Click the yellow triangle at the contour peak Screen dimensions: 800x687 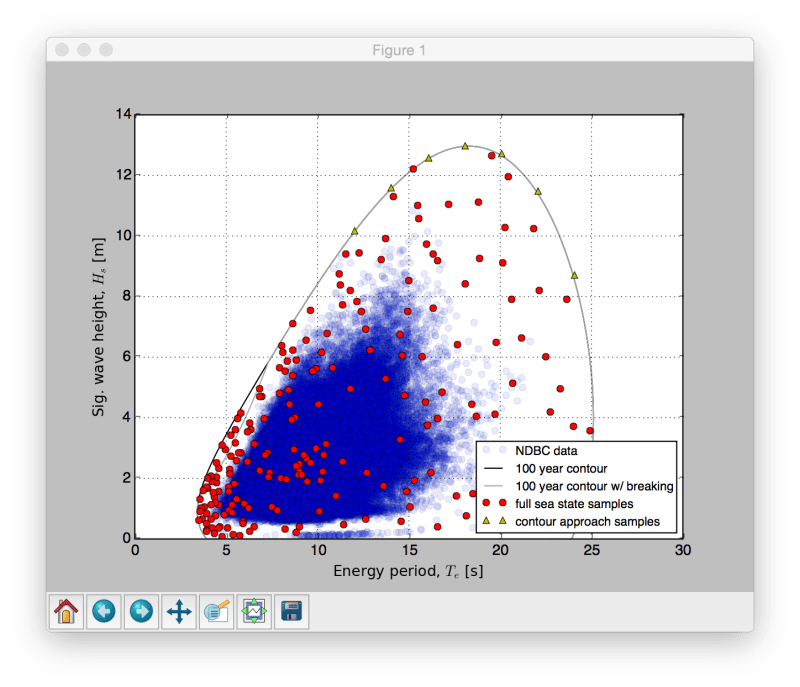[x=466, y=146]
